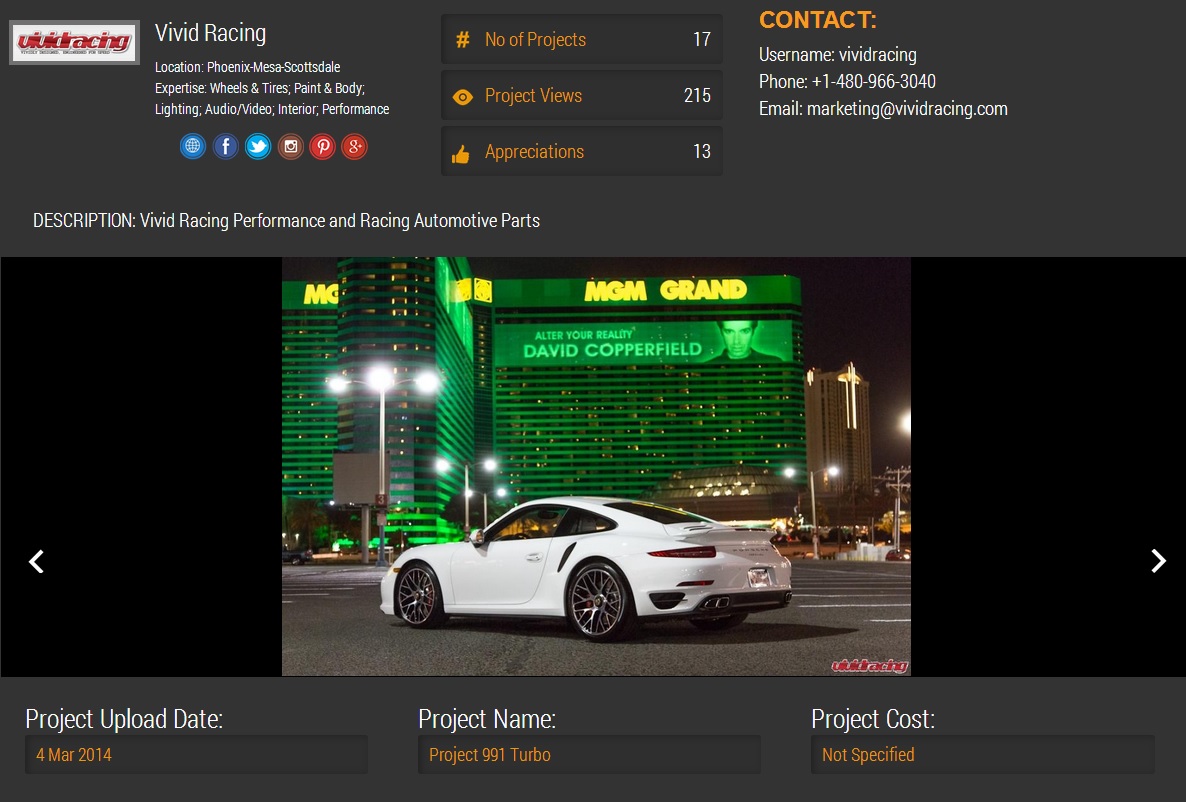Image resolution: width=1186 pixels, height=802 pixels.
Task: Click the thumbs-up Appreciations icon
Action: [462, 151]
